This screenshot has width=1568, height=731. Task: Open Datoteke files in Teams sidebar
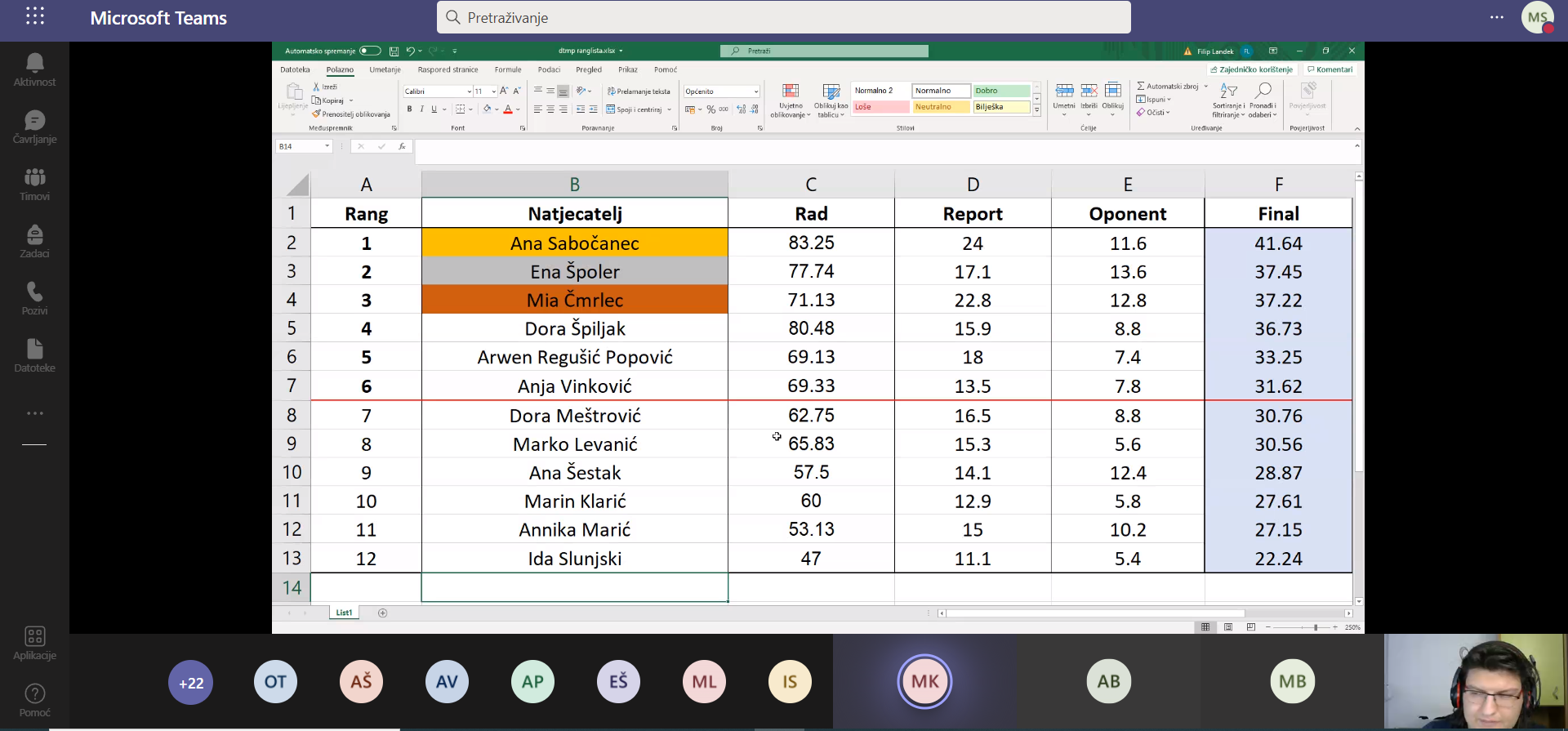34,356
